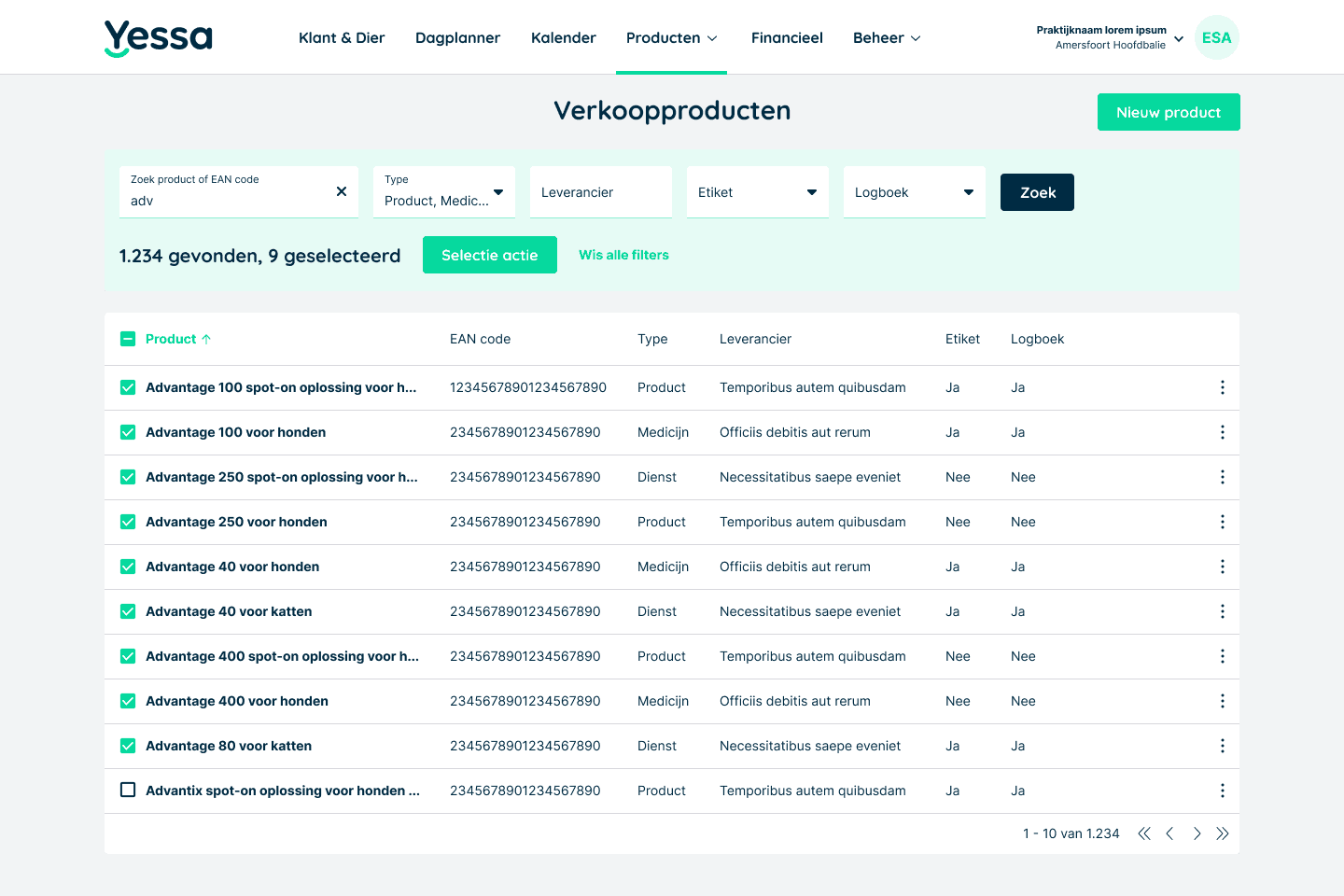Open the Financieel section
This screenshot has height=896, width=1344.
pos(787,37)
